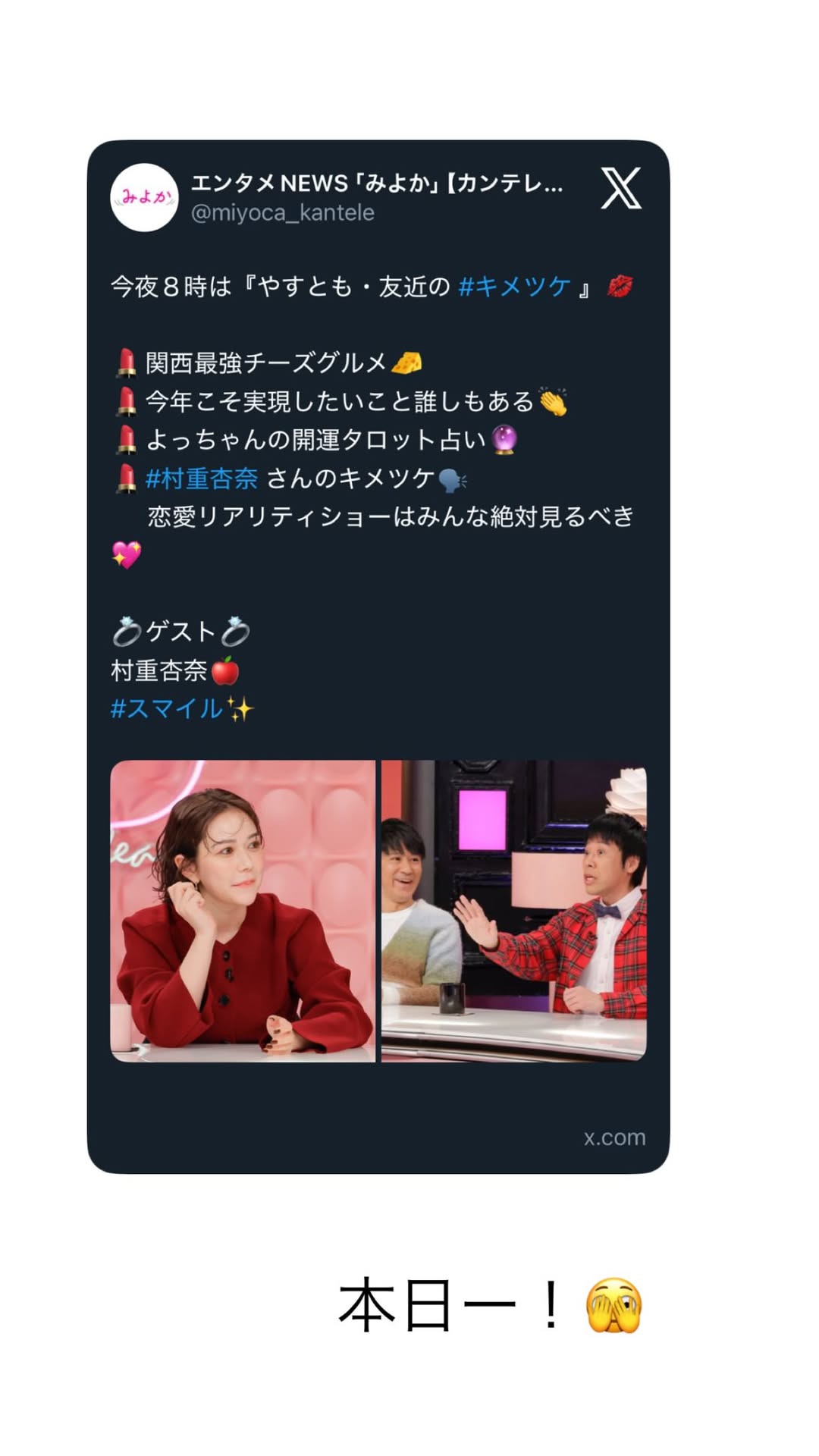
Task: Click the sparkling heart emoji
Action: point(126,555)
